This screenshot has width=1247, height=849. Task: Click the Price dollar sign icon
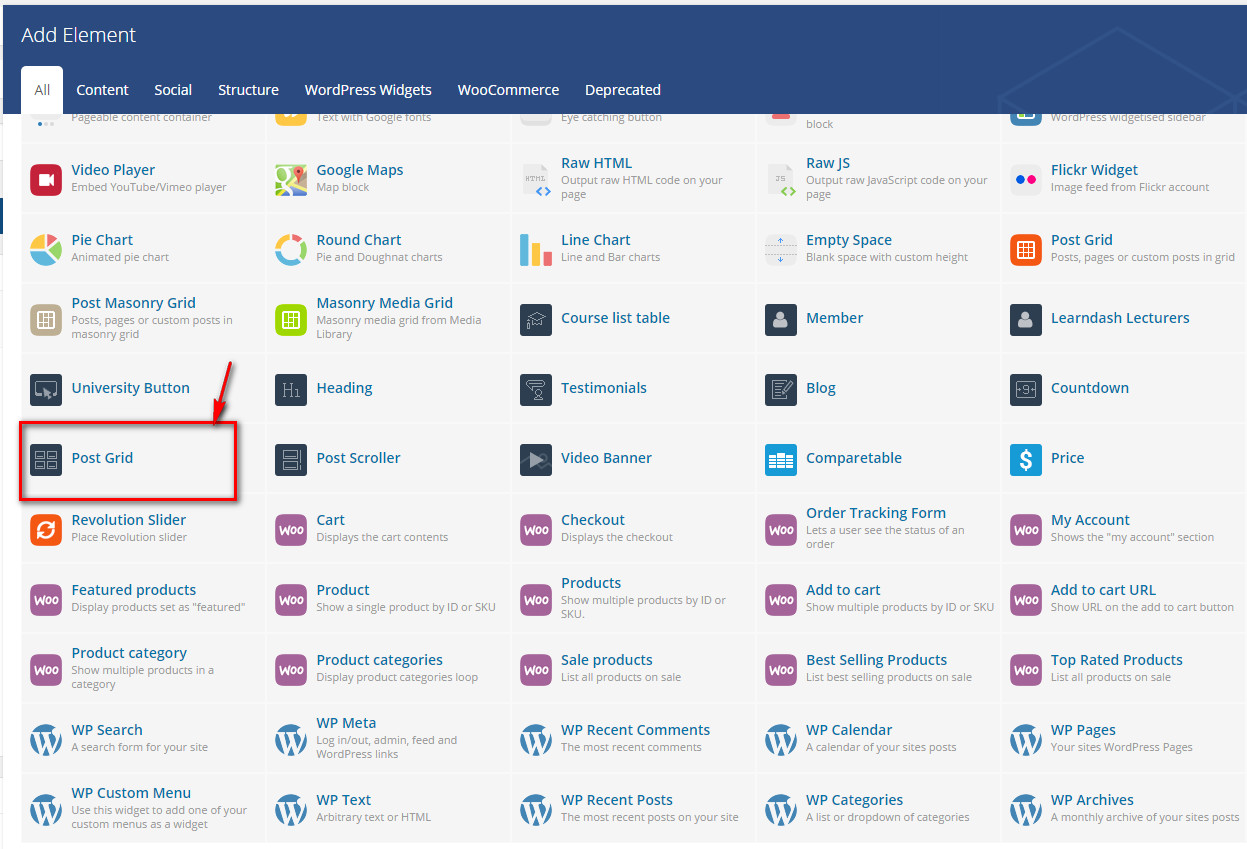(1026, 460)
